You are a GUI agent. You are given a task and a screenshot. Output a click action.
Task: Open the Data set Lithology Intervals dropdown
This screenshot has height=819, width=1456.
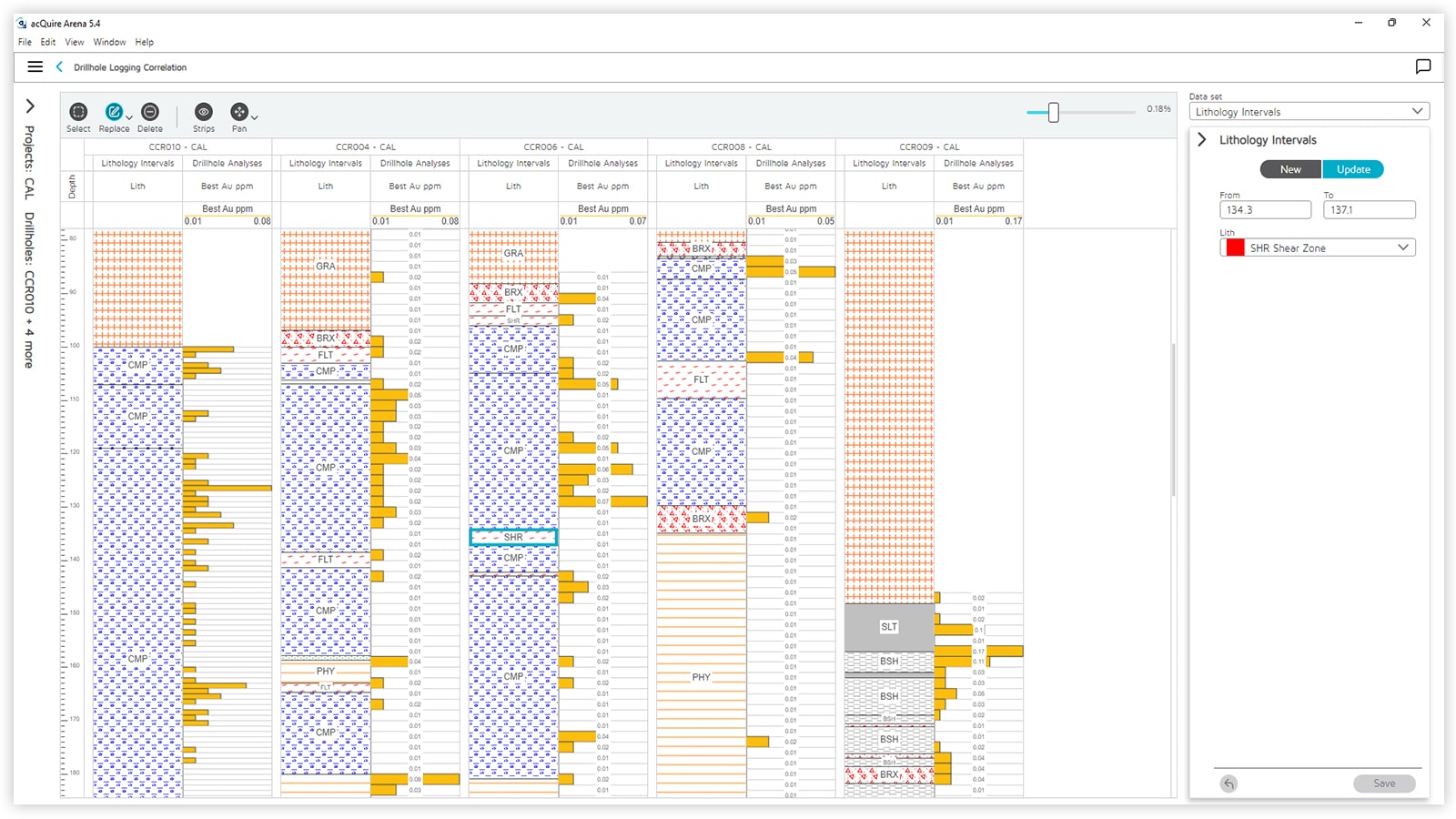(1309, 112)
